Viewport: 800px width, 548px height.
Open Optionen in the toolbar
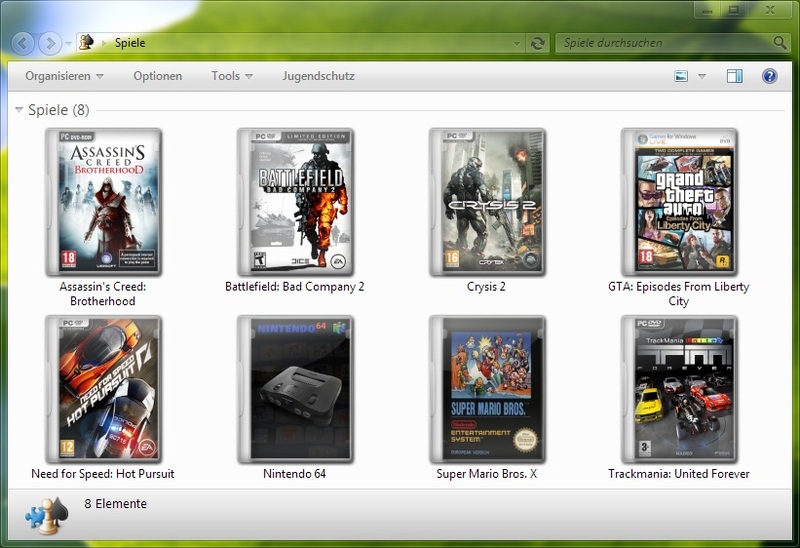coord(158,76)
